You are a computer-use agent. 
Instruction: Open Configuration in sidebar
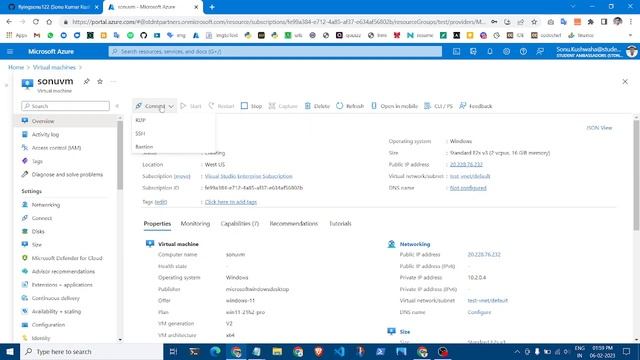[x=48, y=325]
